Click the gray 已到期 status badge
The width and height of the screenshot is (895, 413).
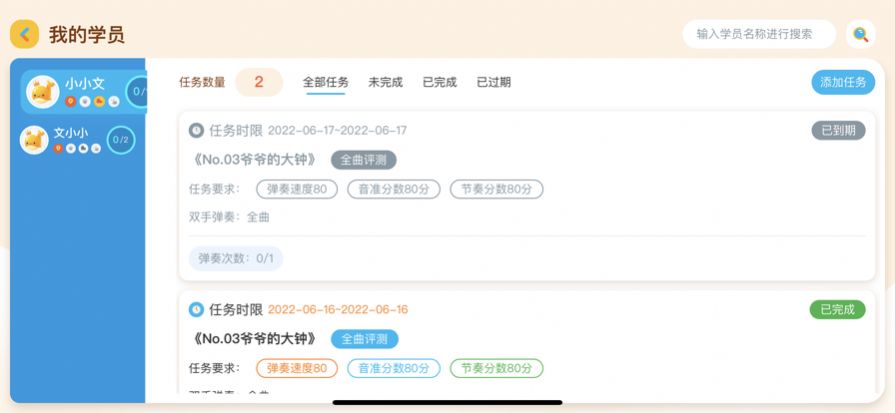pos(838,130)
